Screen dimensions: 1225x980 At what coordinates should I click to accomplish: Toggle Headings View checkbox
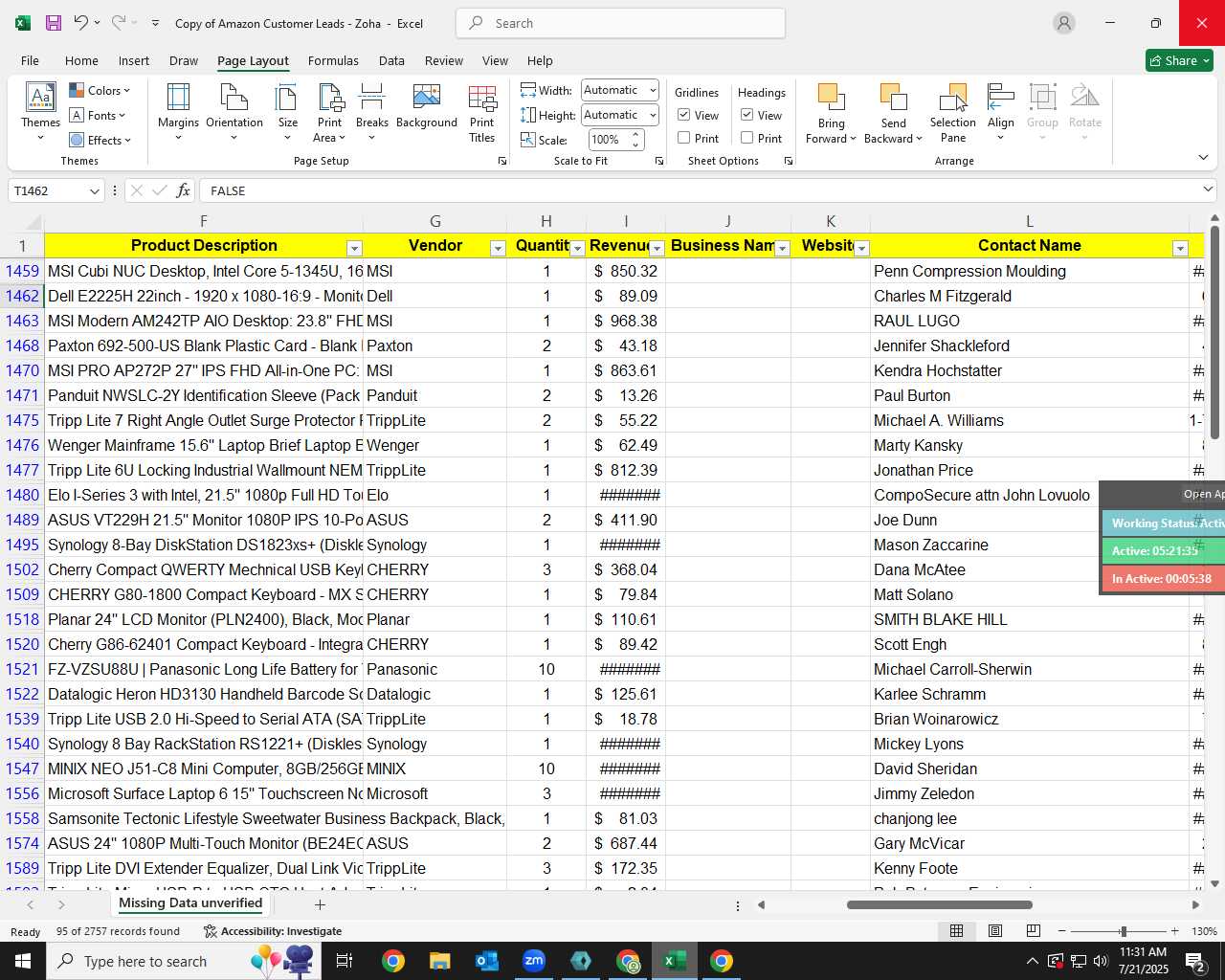747,115
